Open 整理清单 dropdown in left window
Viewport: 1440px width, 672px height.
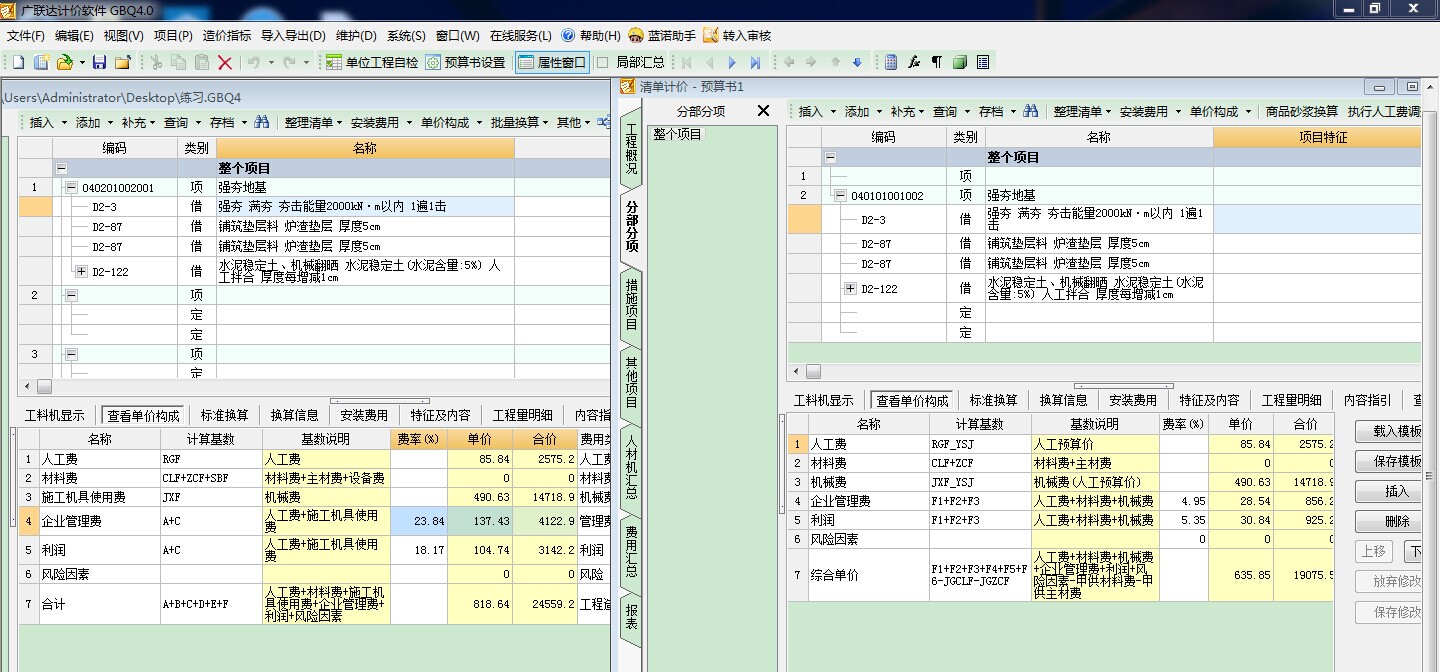coord(313,122)
